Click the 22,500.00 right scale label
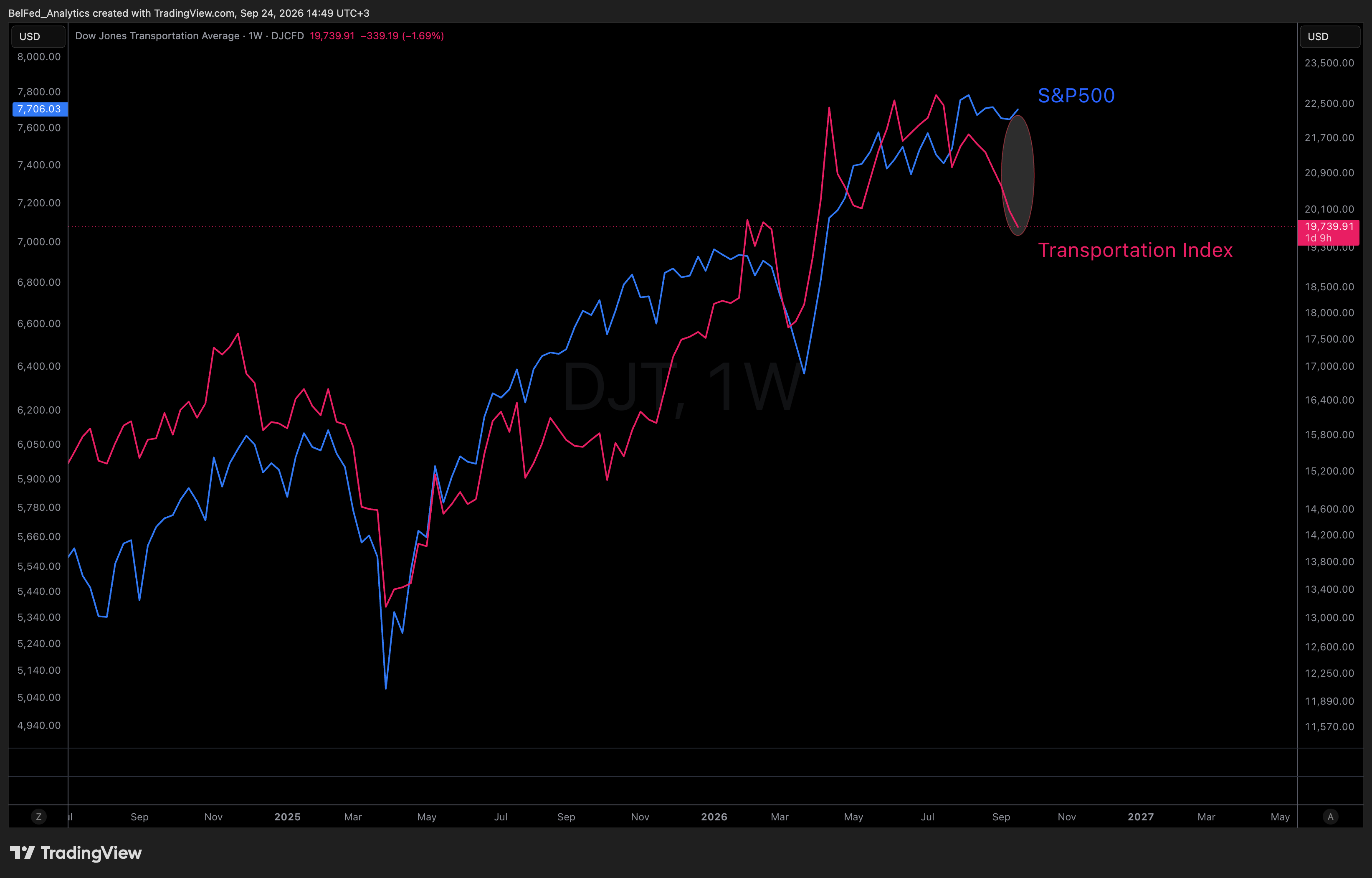Image resolution: width=1372 pixels, height=878 pixels. (x=1329, y=103)
